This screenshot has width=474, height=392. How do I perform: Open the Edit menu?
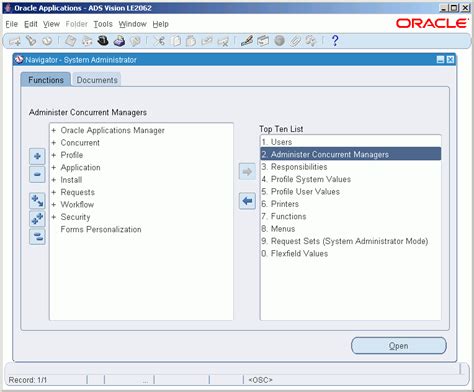click(31, 24)
